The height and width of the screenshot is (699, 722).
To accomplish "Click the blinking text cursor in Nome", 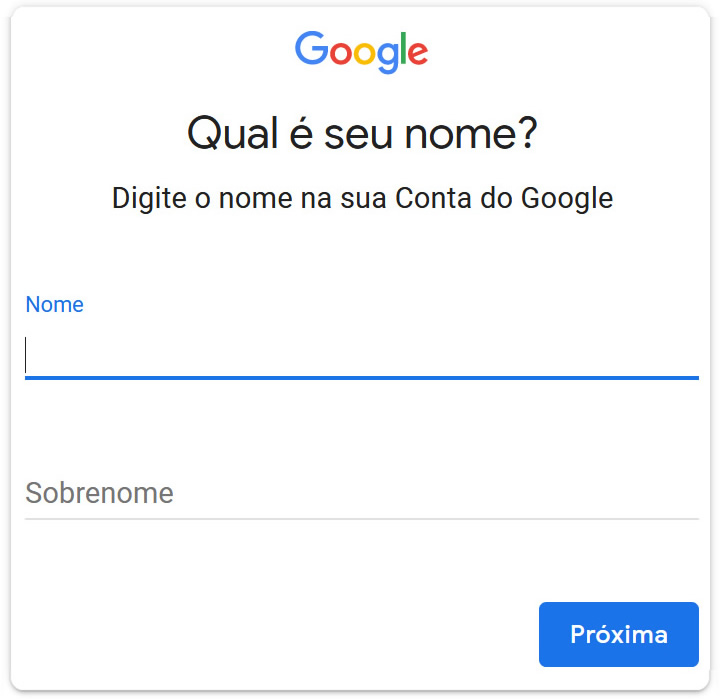I will (x=26, y=355).
